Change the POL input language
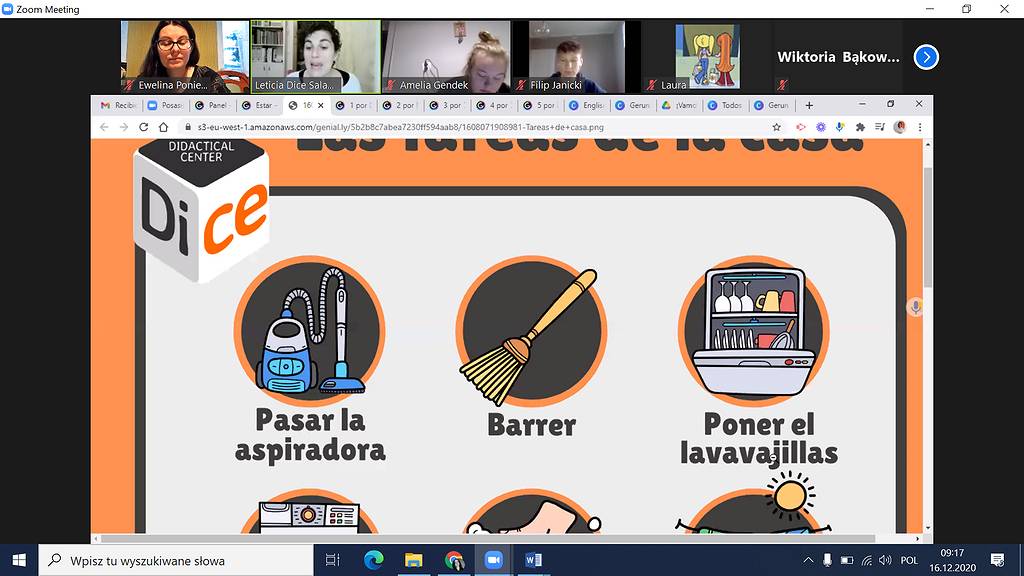Image resolution: width=1024 pixels, height=576 pixels. tap(909, 560)
